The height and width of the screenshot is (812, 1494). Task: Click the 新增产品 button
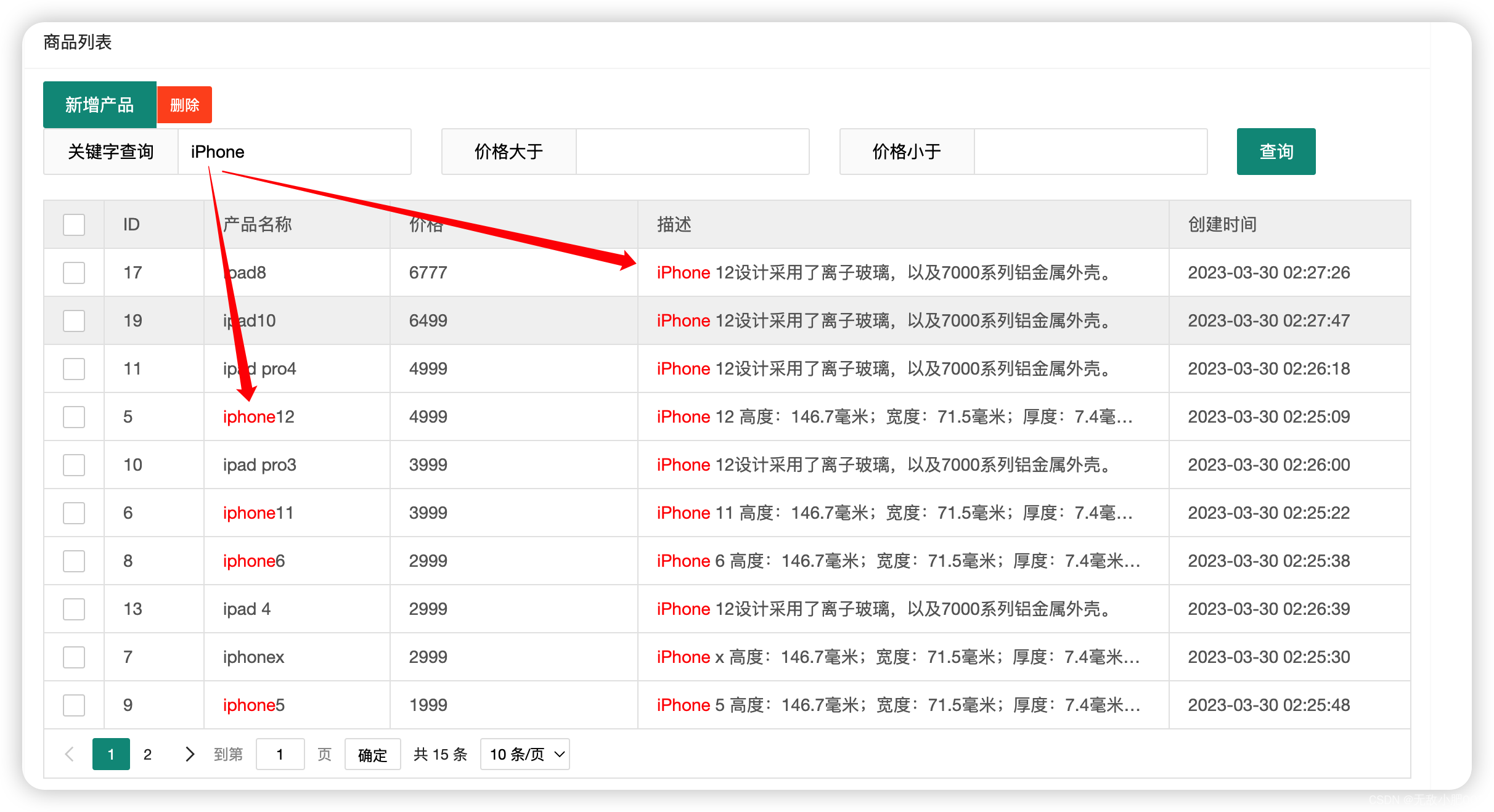coord(99,105)
